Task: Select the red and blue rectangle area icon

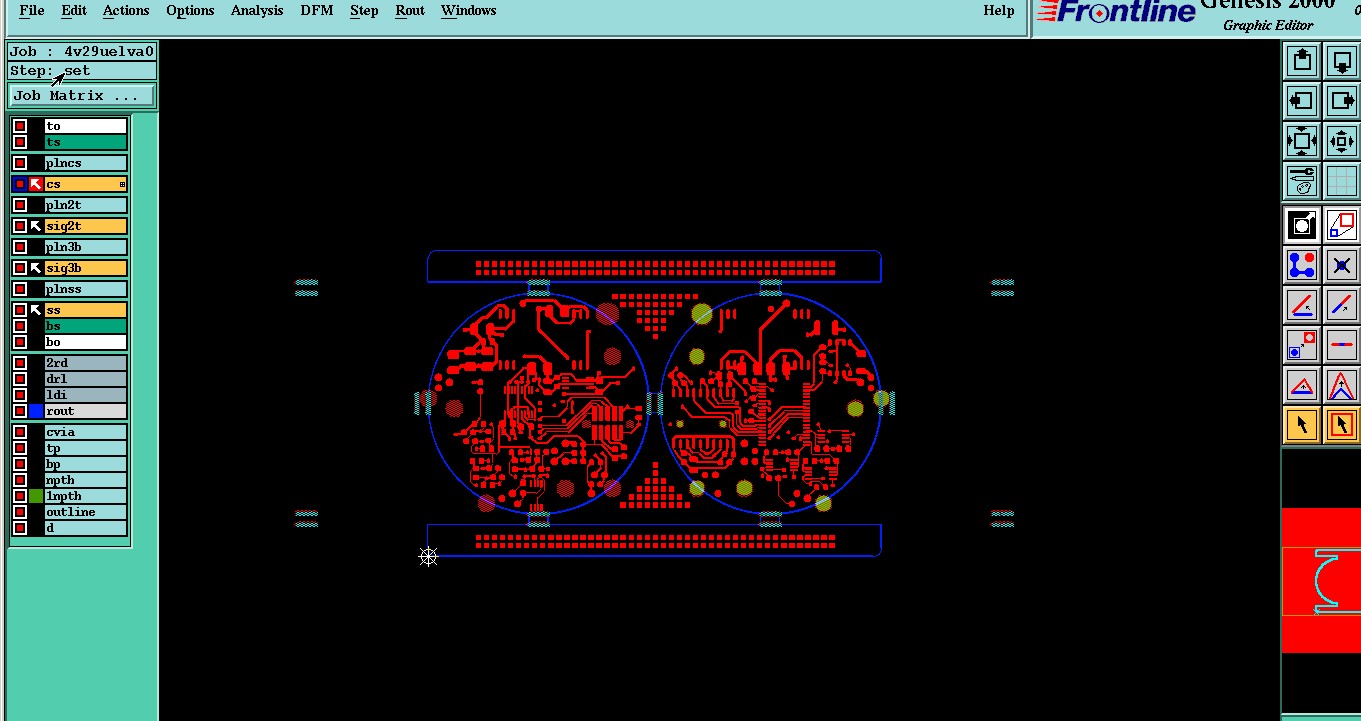Action: [1342, 225]
